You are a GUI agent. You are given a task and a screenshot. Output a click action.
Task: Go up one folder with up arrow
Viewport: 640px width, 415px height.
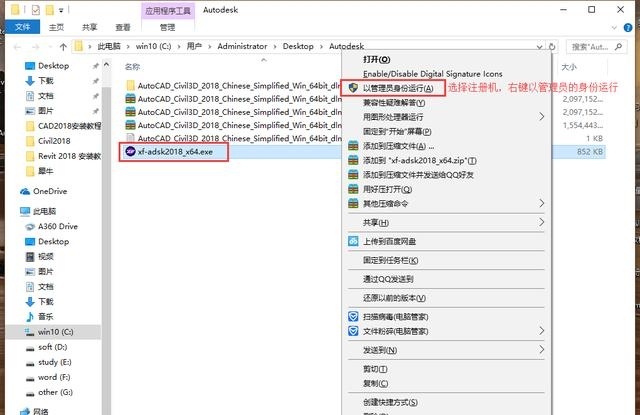pos(63,47)
